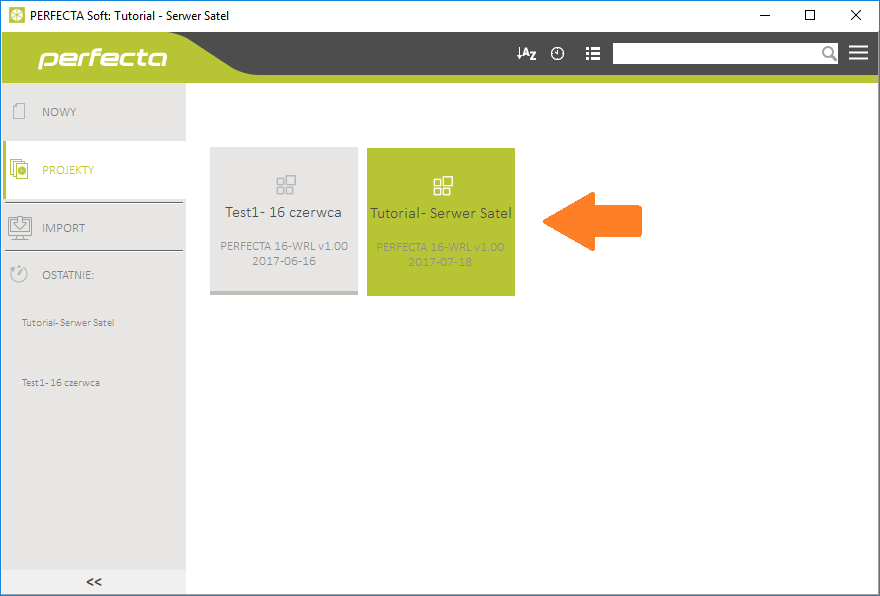Click the perfecta logo
The image size is (880, 596).
click(102, 59)
